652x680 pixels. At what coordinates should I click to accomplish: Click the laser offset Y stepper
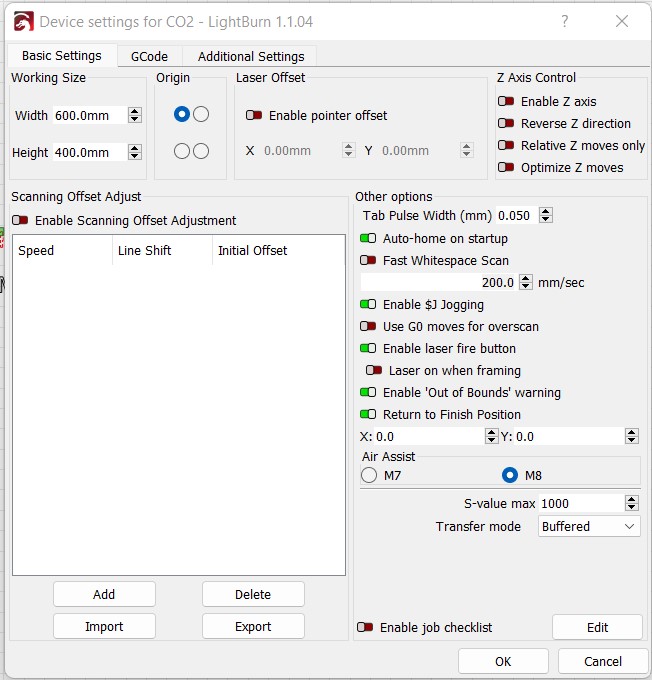(466, 150)
